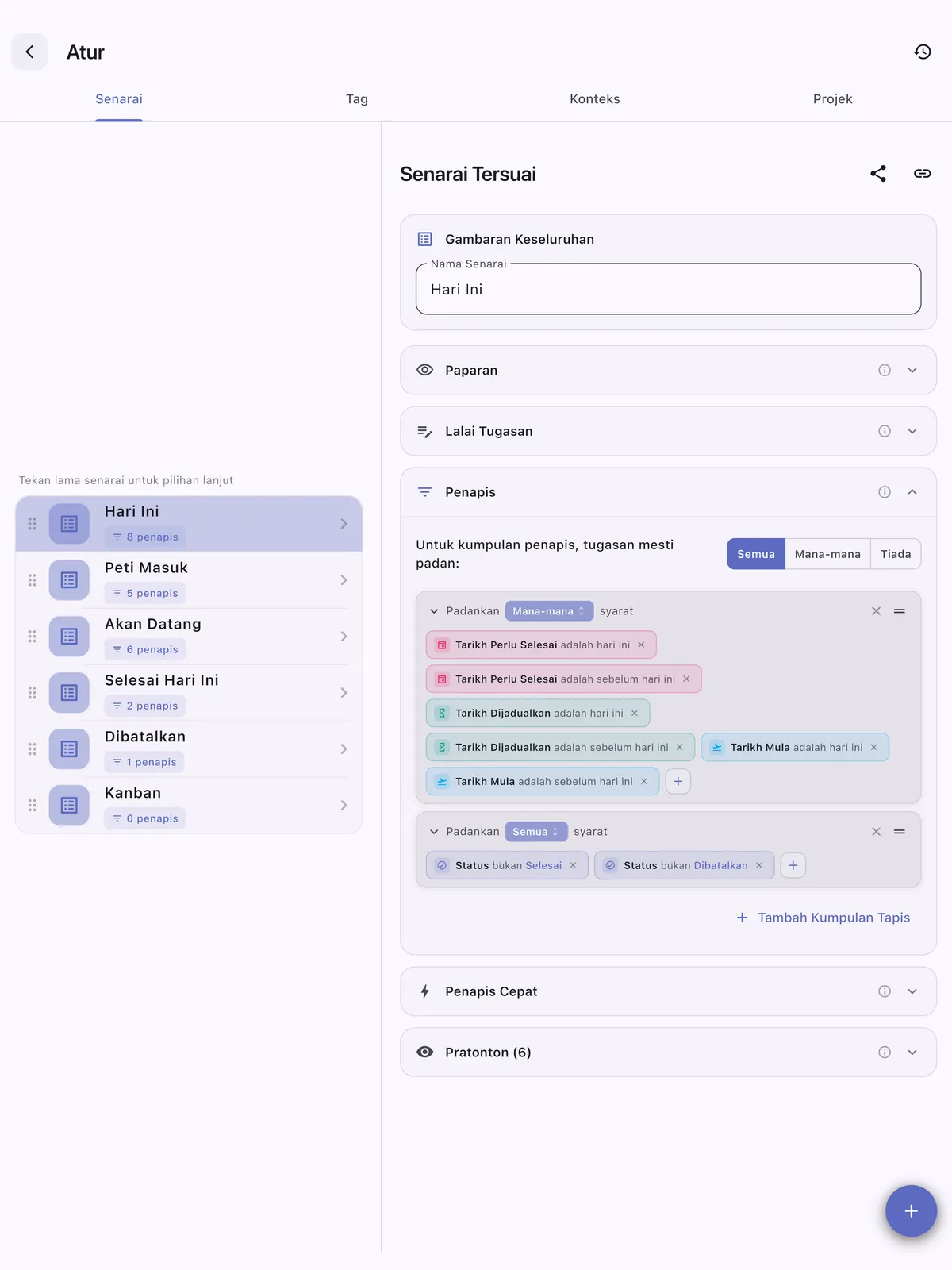This screenshot has height=1270, width=952.
Task: Click the list icon of Dibatalkan
Action: coord(69,749)
